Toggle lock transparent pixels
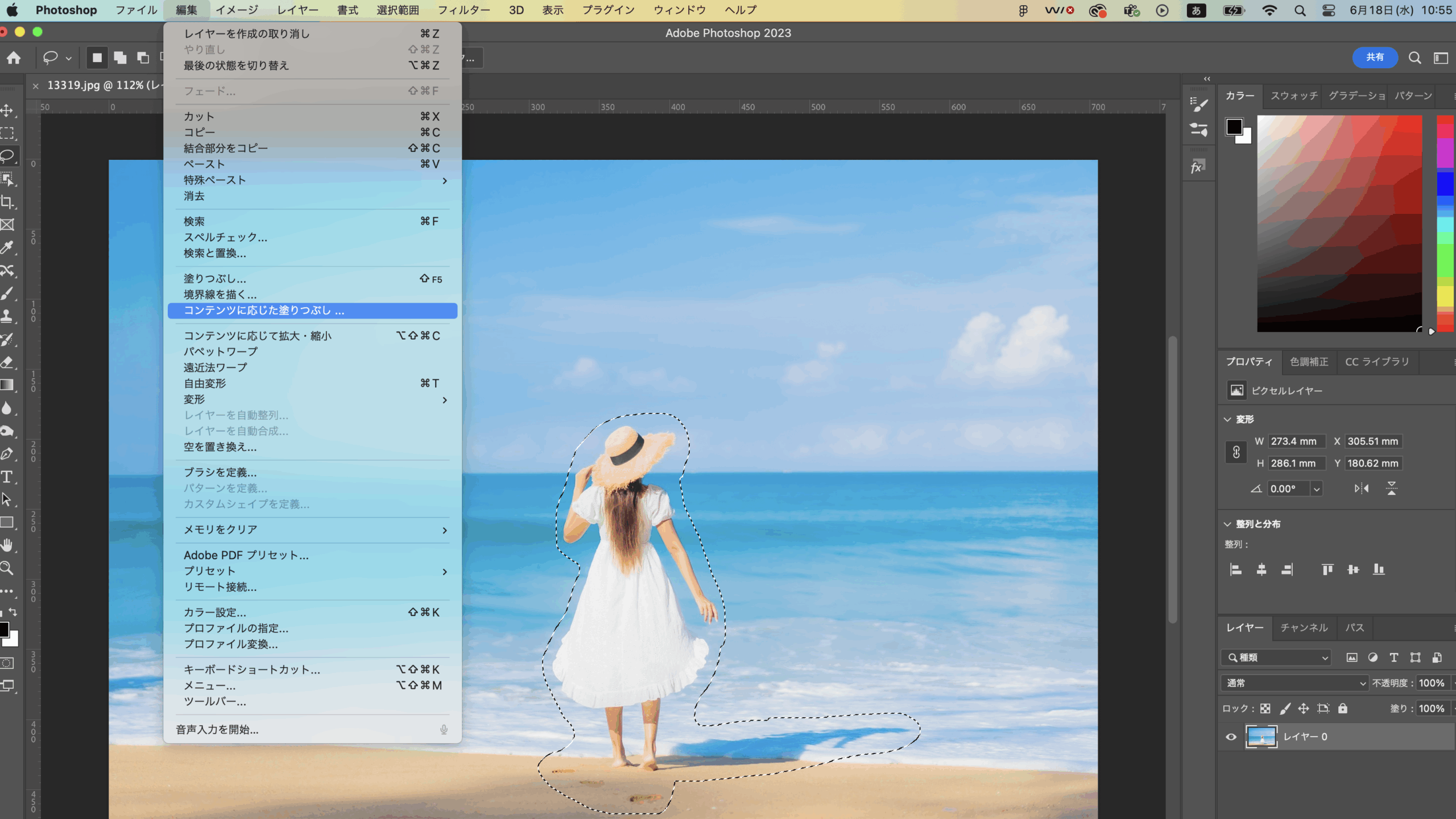The image size is (1456, 819). 1265,708
